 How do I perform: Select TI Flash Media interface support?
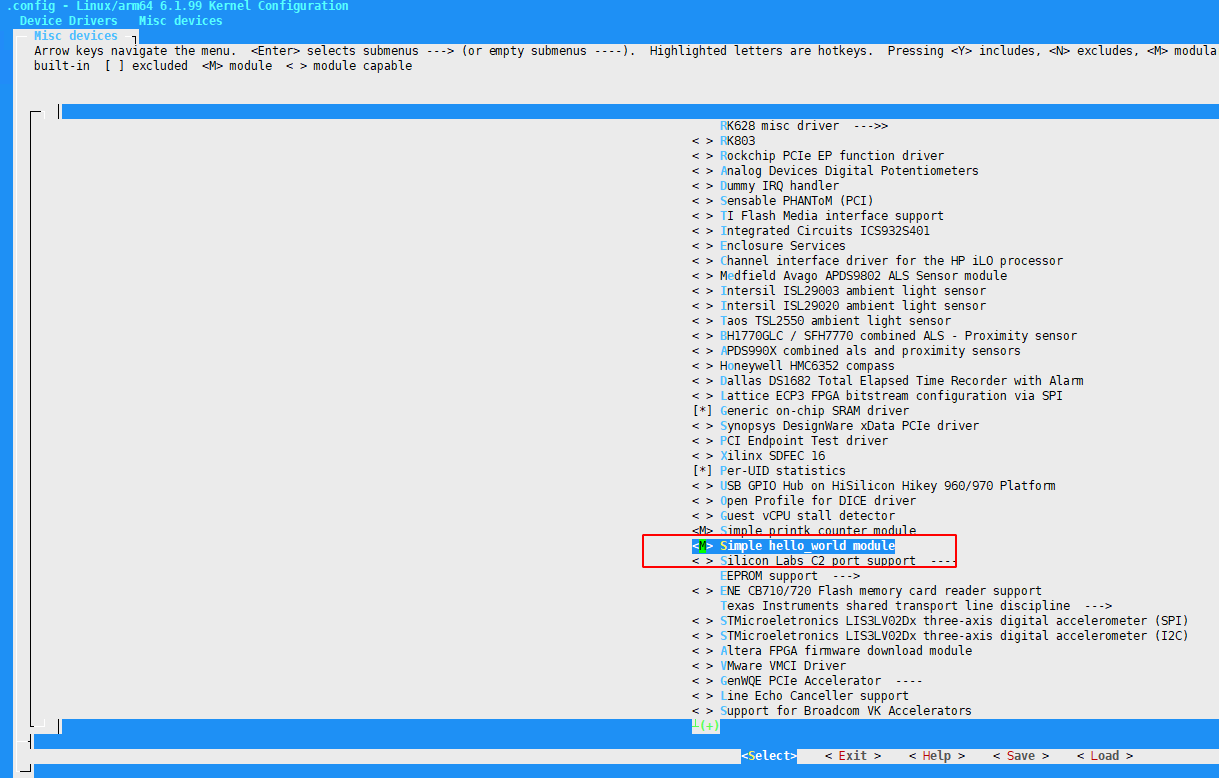(x=832, y=216)
